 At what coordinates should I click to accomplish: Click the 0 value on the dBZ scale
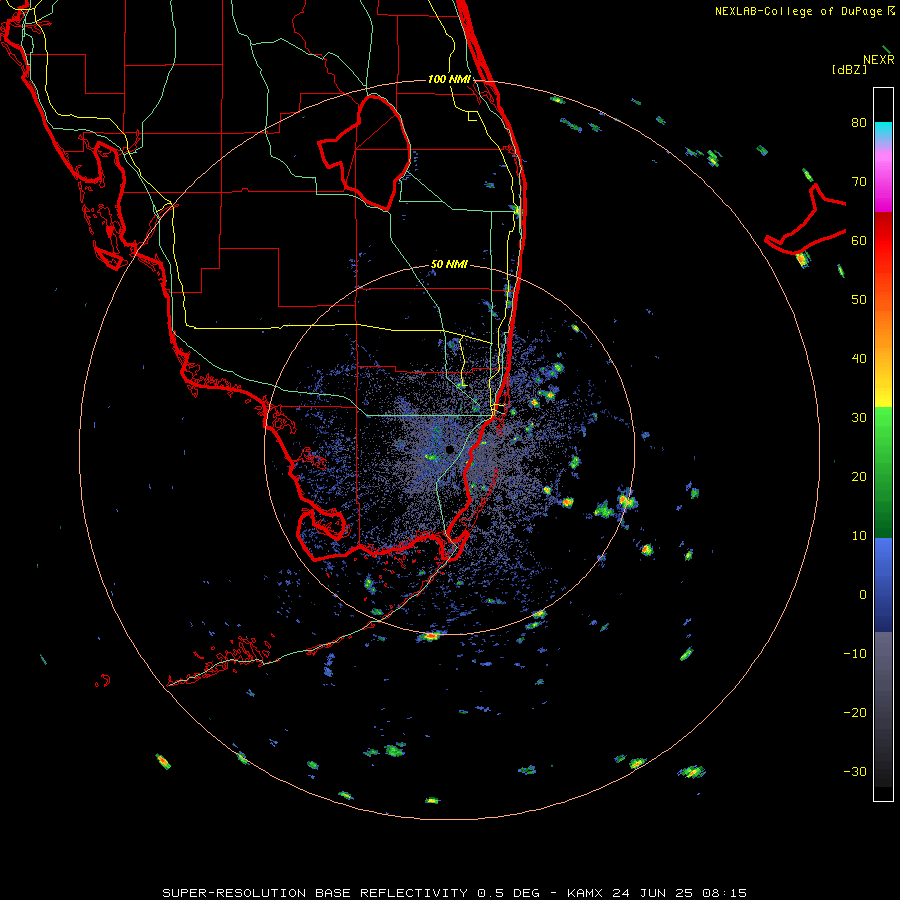coord(863,595)
